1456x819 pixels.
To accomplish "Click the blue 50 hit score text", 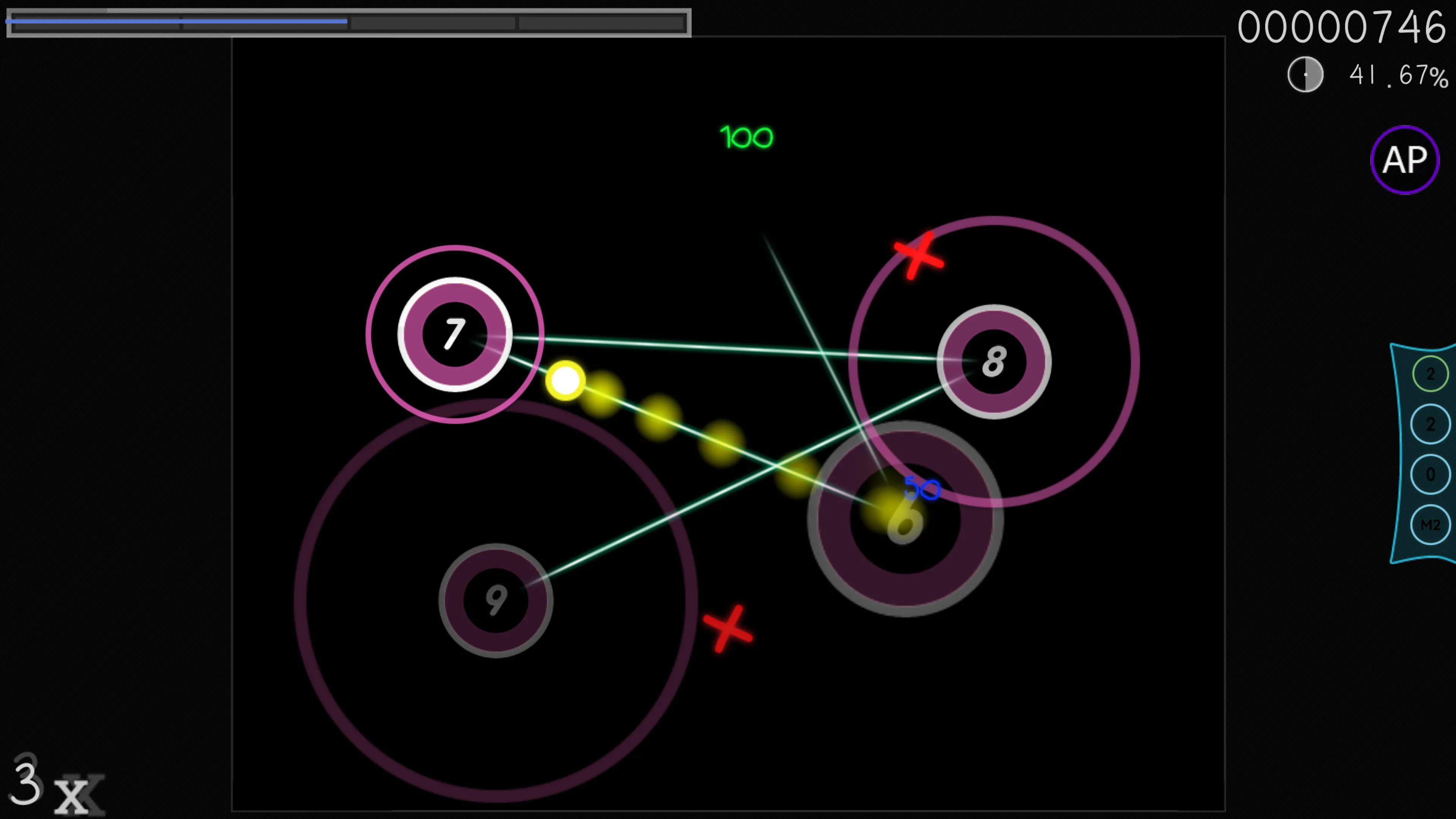I will (x=922, y=488).
